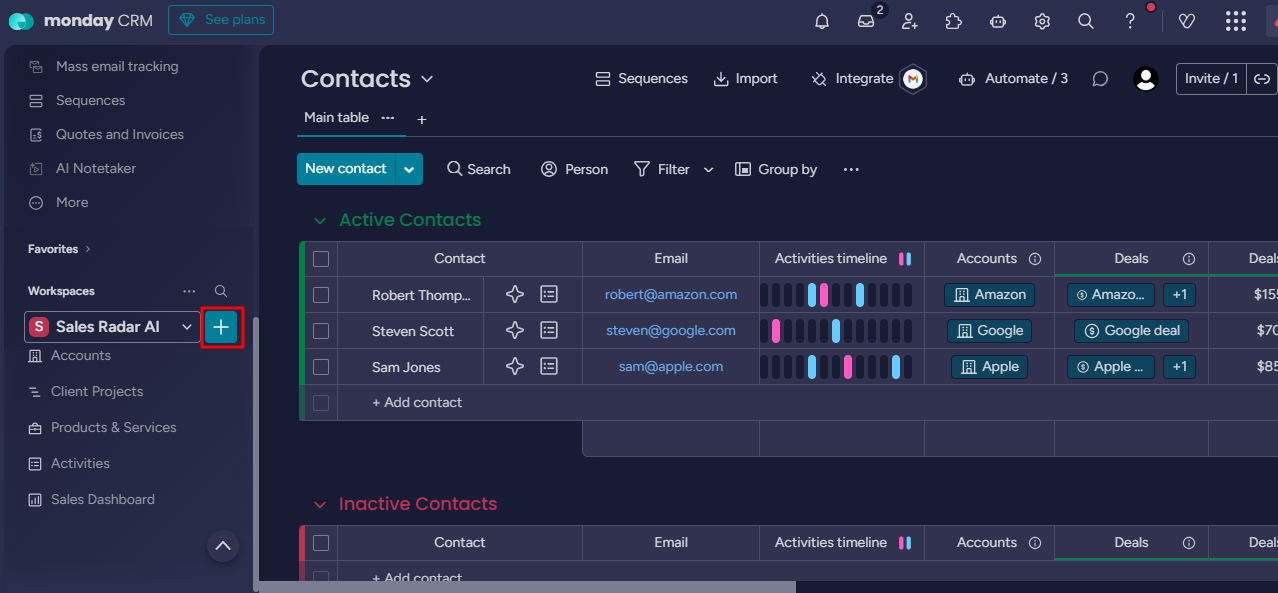Add a new board view tab

(422, 120)
